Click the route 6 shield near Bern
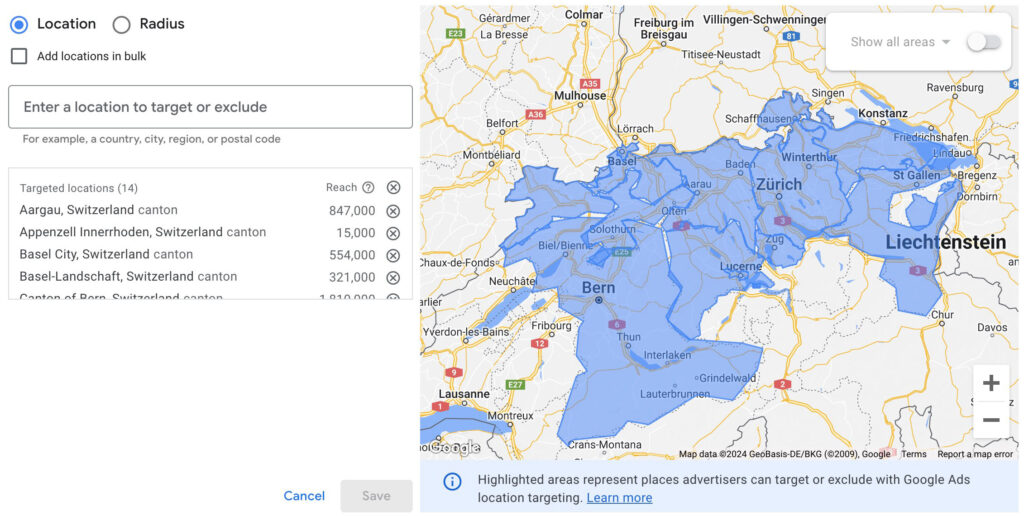Viewport: 1024px width, 516px height. coord(616,325)
